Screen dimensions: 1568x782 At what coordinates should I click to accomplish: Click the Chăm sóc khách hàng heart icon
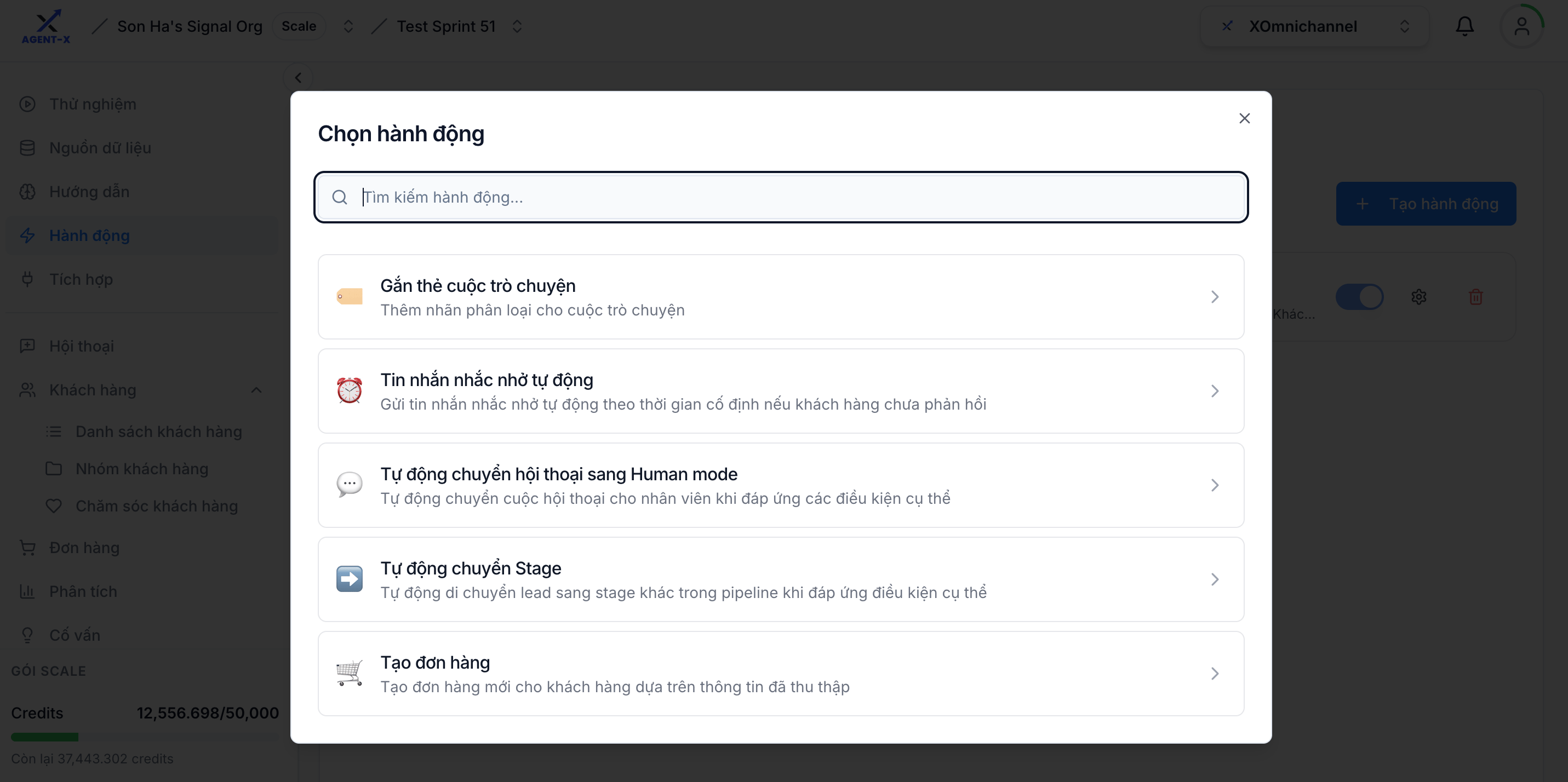54,507
